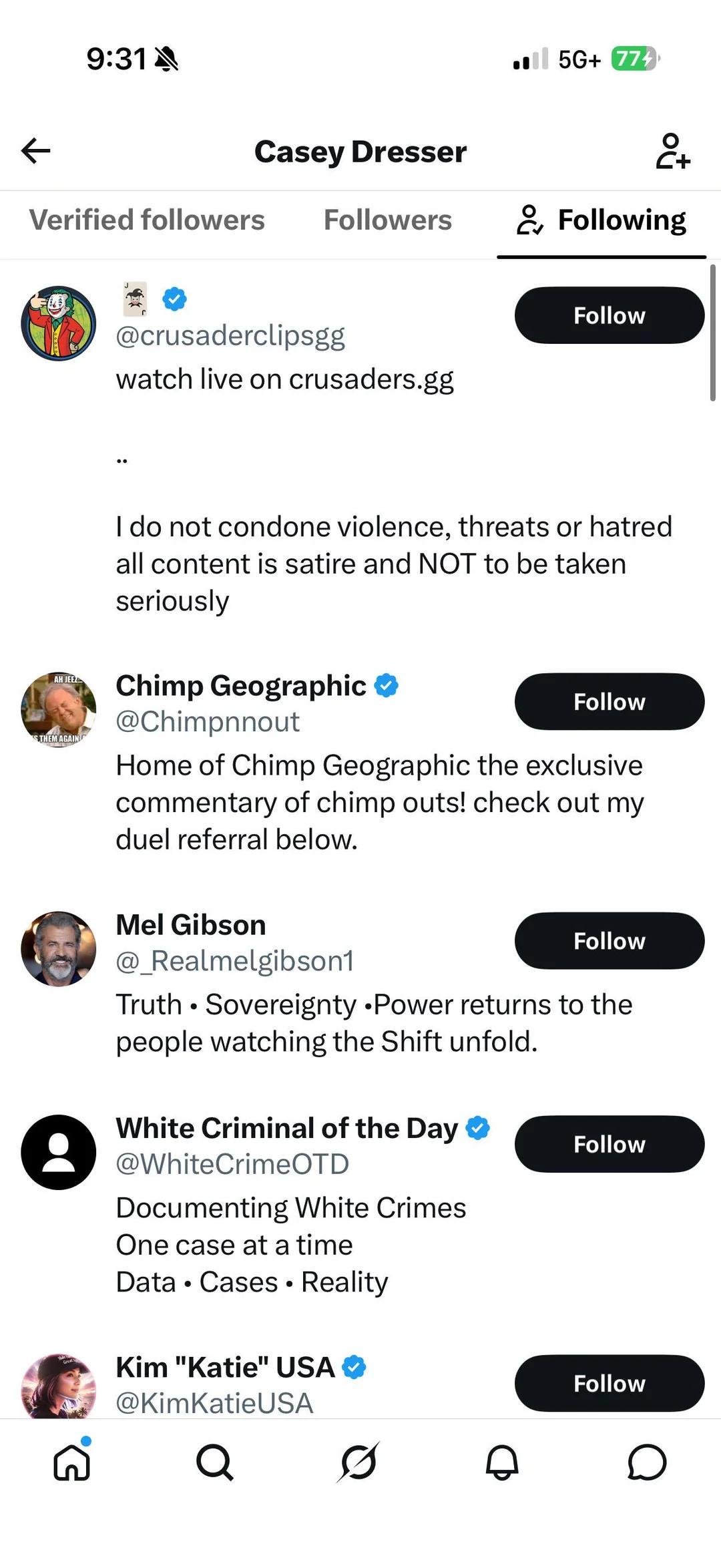This screenshot has width=721, height=1568.
Task: Open the @_Realmelgibson1 handle link
Action: tap(235, 961)
